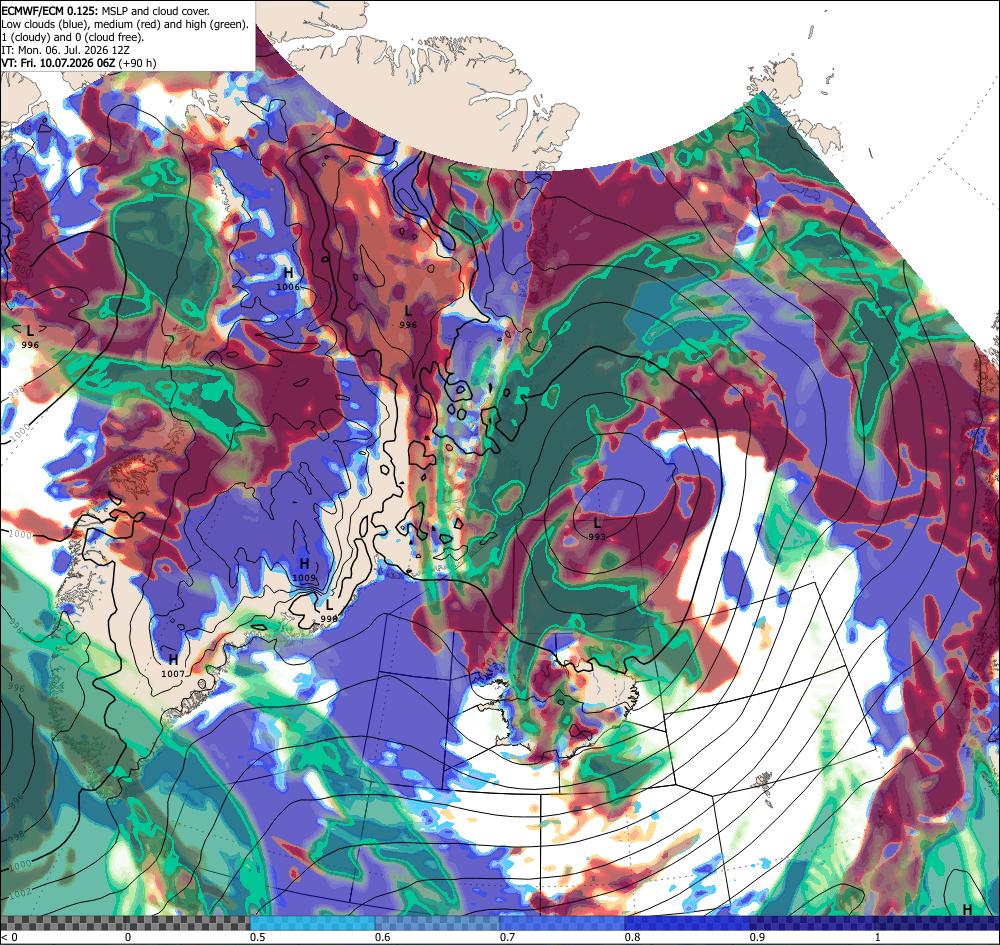Click the '1 (cloudy) and 0 (cloud free).' line
The height and width of the screenshot is (945, 1000).
(x=73, y=37)
